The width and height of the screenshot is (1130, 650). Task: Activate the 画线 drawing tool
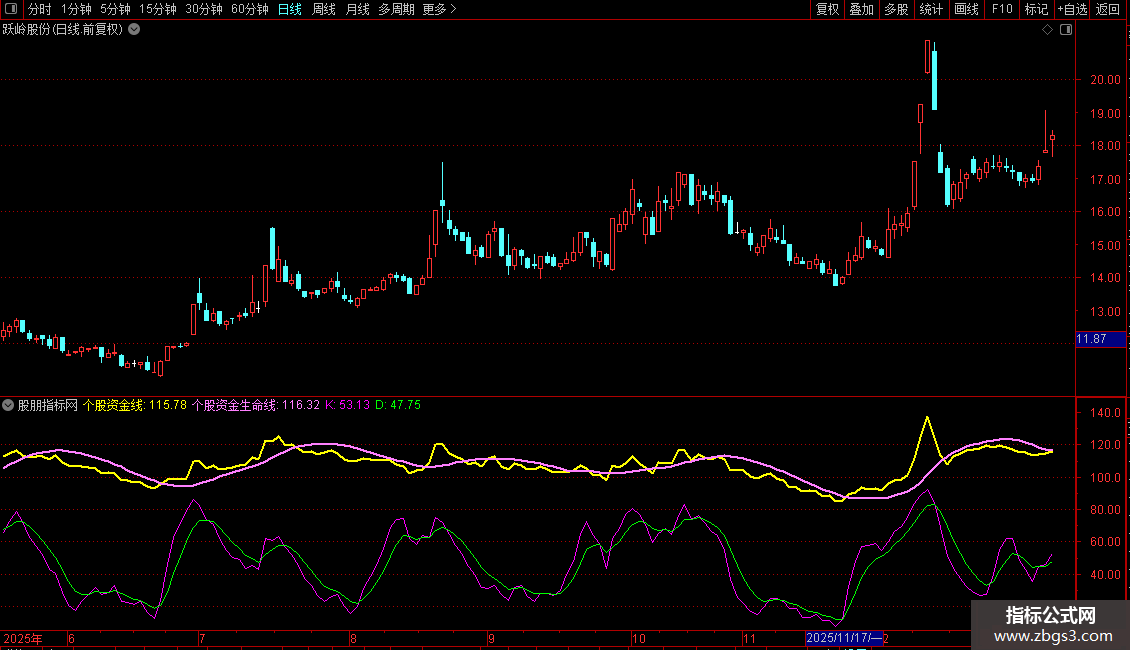[x=966, y=9]
